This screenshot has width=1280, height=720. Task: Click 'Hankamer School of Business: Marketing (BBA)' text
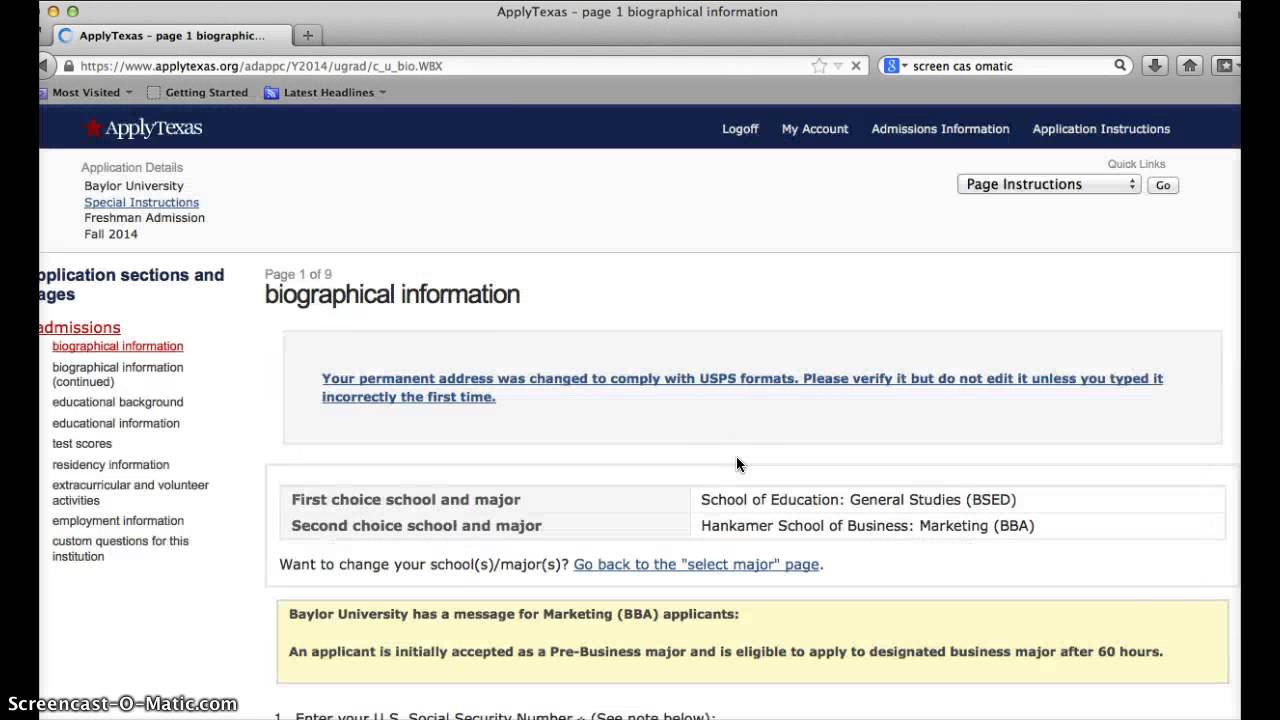click(x=867, y=525)
